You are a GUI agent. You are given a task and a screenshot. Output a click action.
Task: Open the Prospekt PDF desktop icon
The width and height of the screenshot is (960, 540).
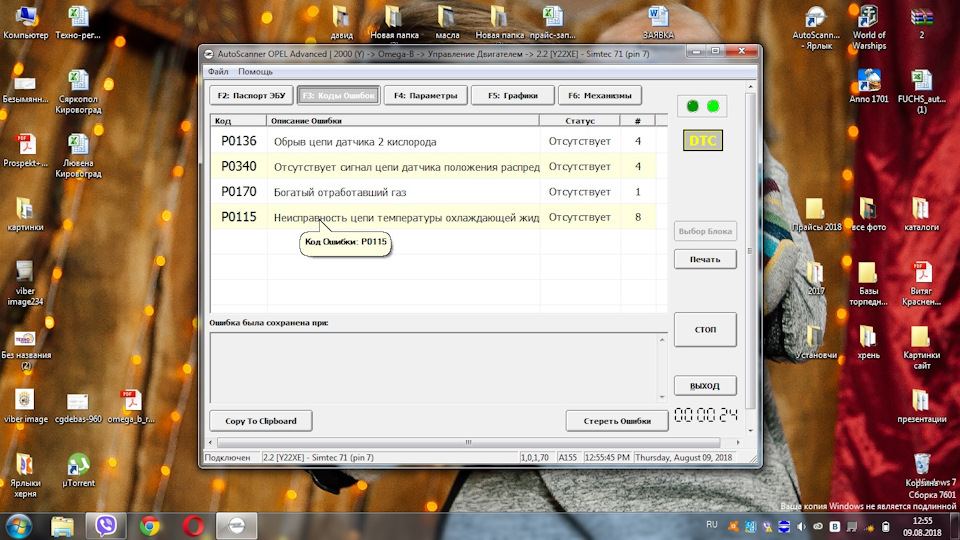(x=25, y=151)
